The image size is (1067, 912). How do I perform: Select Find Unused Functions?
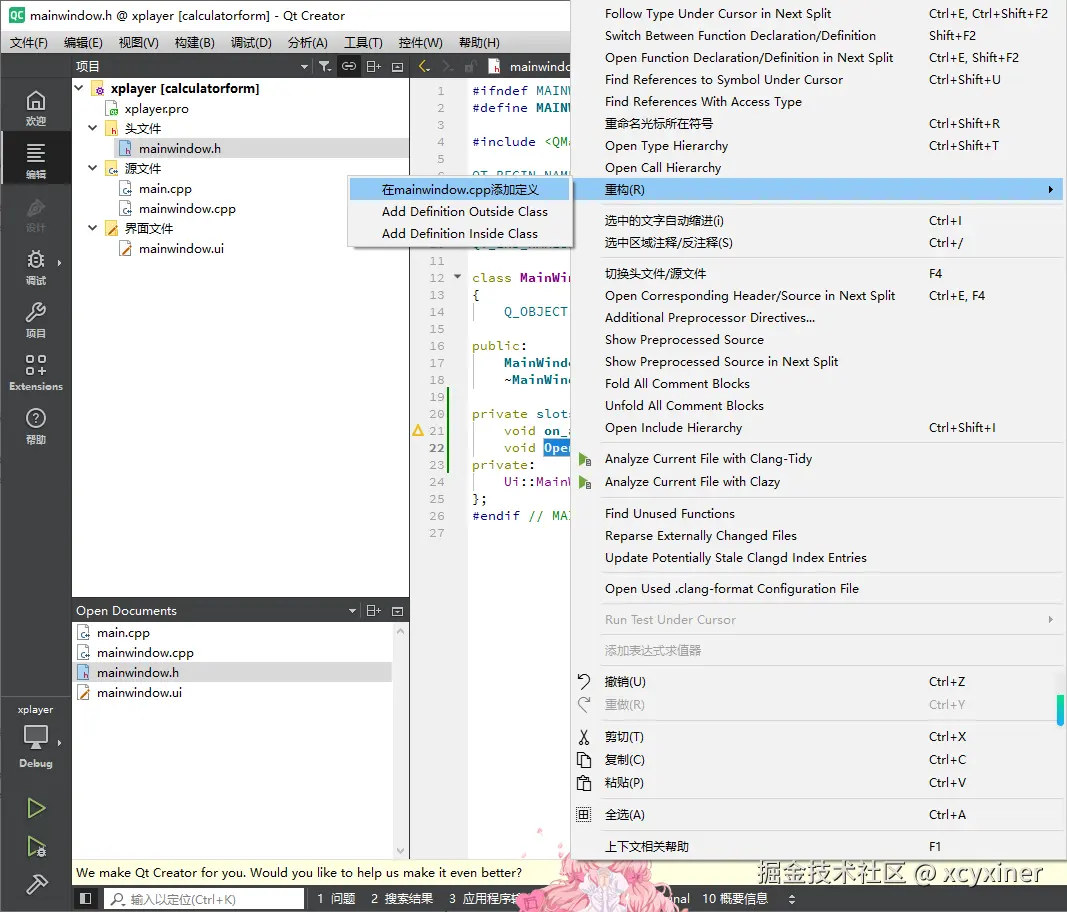tap(818, 513)
